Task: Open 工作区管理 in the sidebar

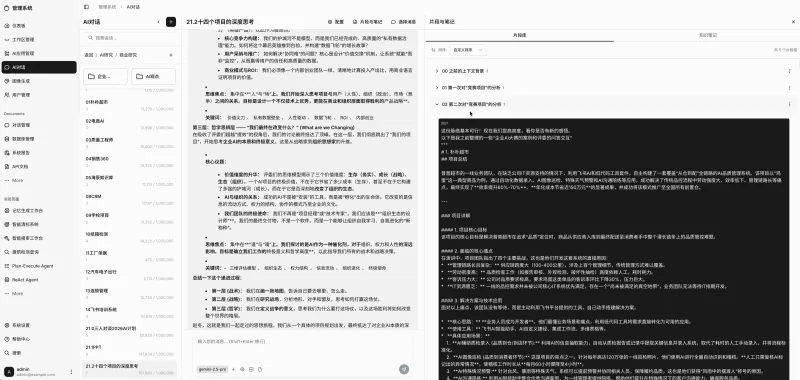Action: click(39, 39)
